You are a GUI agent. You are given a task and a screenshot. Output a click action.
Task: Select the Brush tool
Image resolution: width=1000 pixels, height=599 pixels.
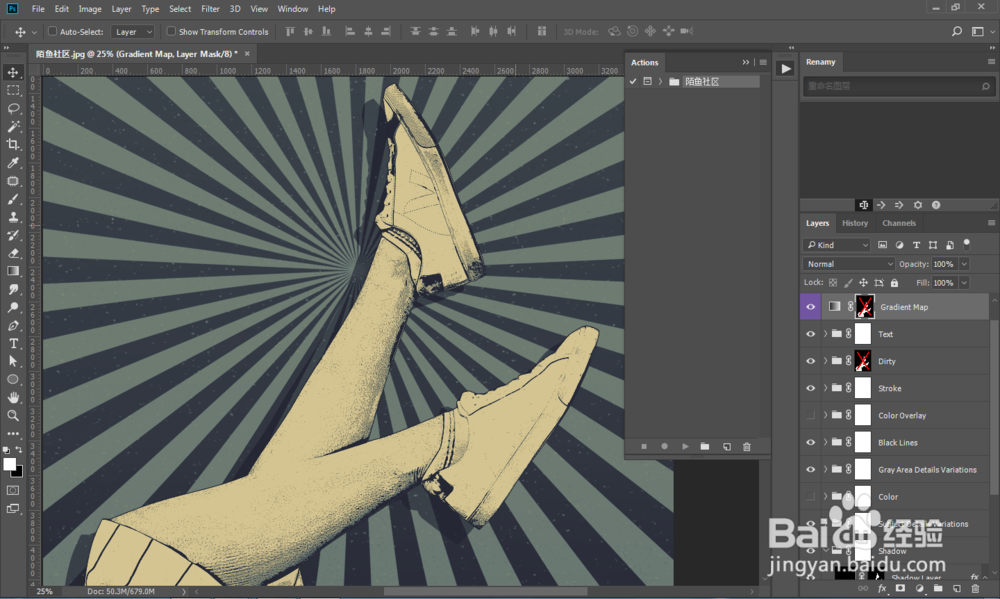click(x=13, y=199)
